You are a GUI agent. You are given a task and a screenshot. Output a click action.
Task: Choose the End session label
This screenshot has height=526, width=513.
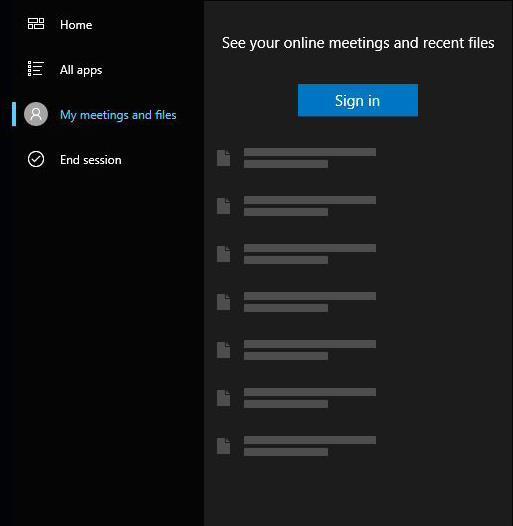[91, 160]
